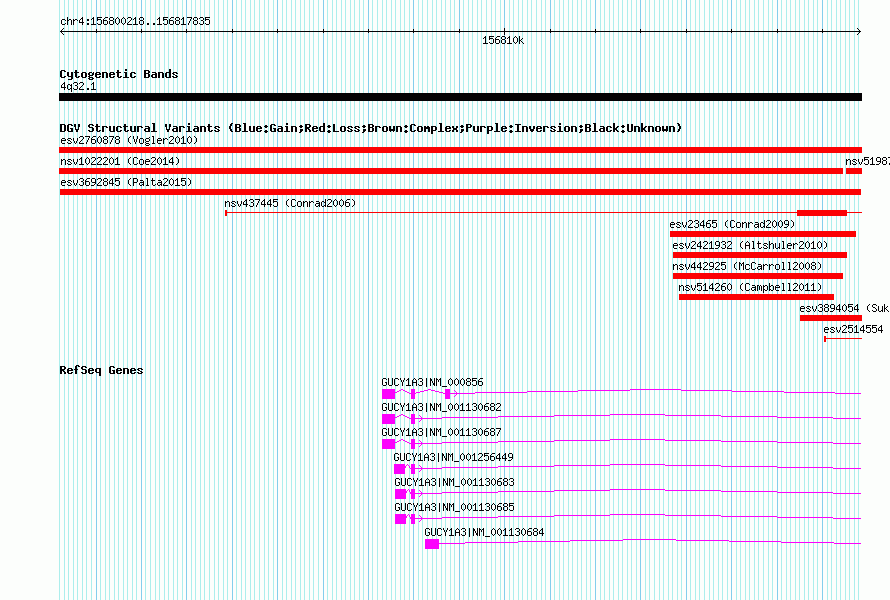The width and height of the screenshot is (890, 600).
Task: Open the esv3692845 (Palta2015) variant label
Action: (x=126, y=182)
